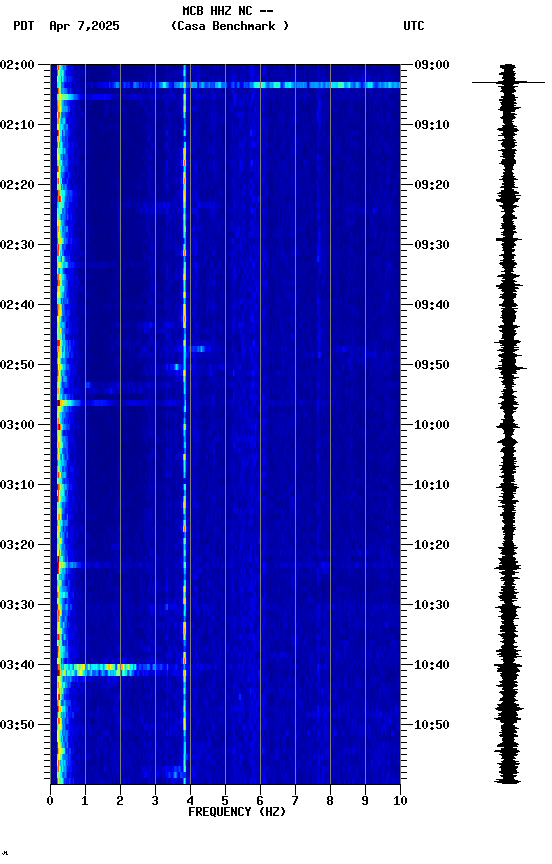552x864 pixels.
Task: Click the '02:20' PDT time label
Action: pos(17,185)
